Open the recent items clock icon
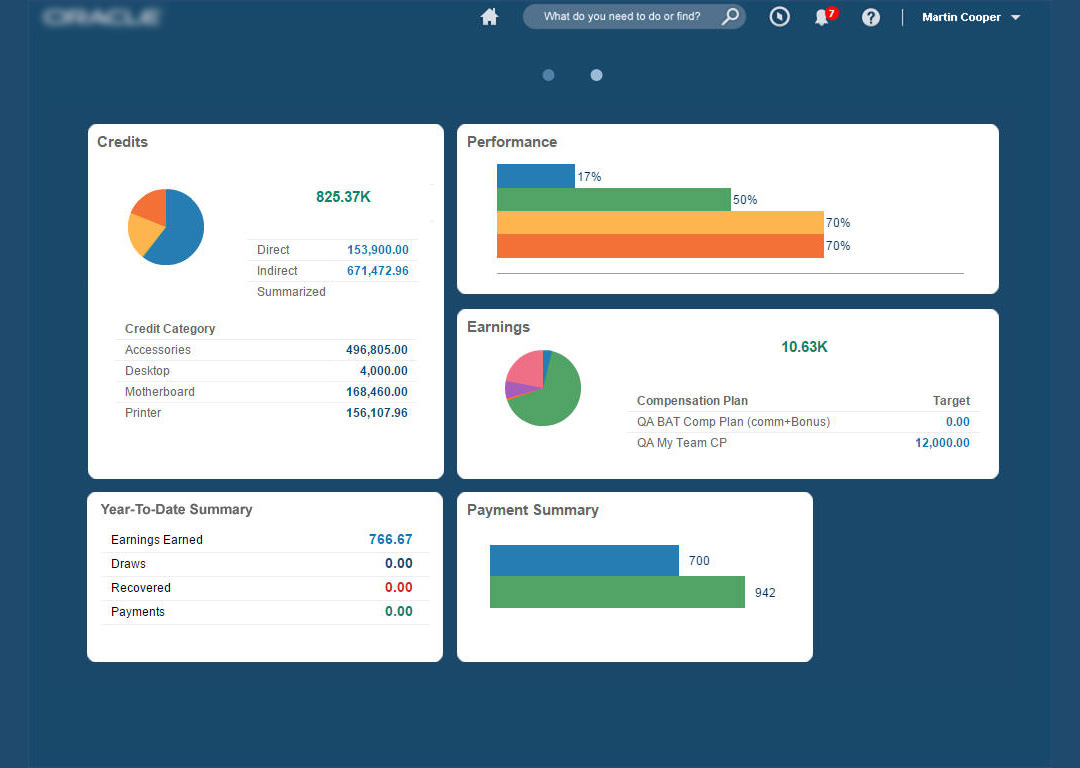The height and width of the screenshot is (768, 1080). pyautogui.click(x=779, y=17)
